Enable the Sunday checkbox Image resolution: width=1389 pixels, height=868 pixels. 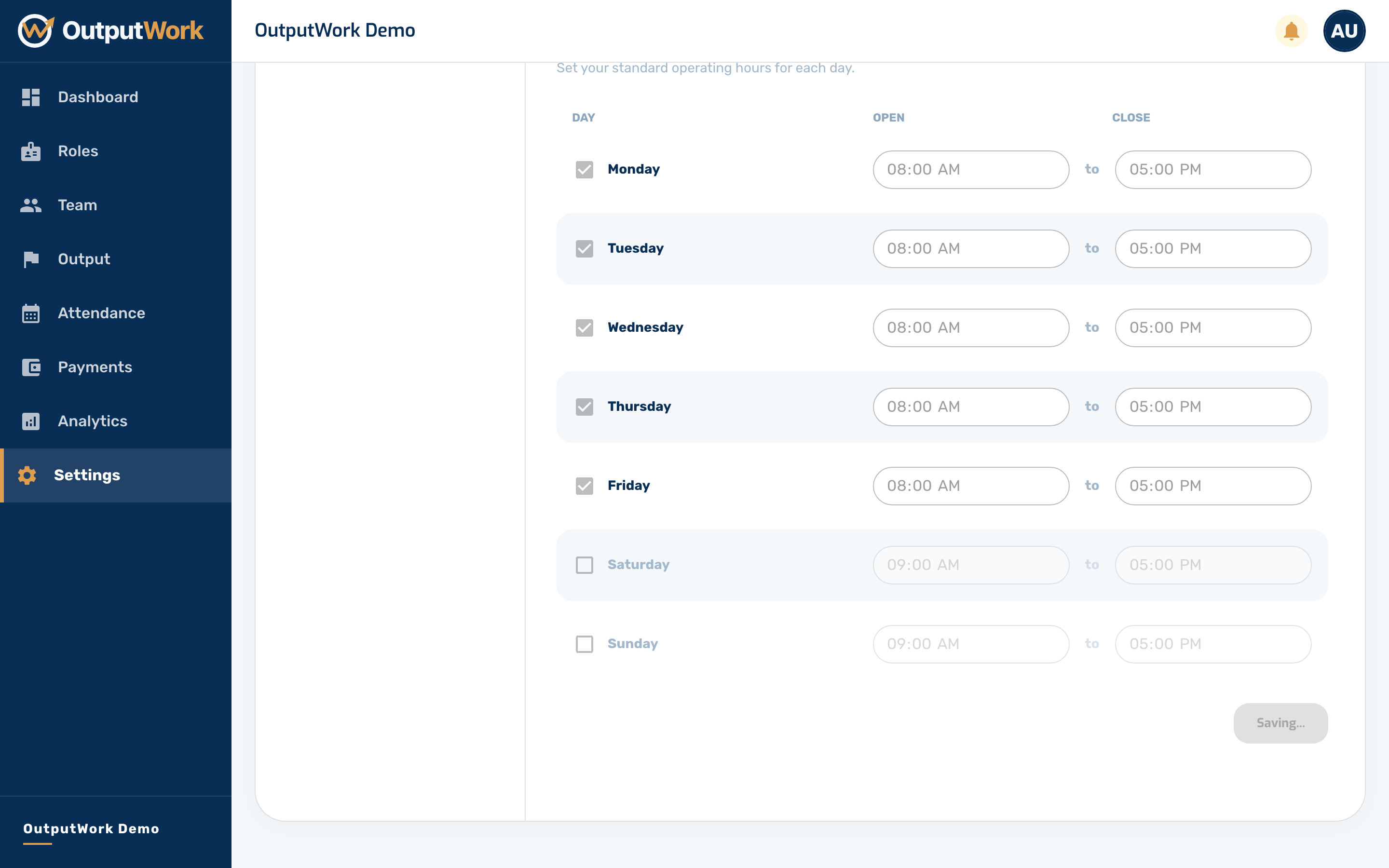pyautogui.click(x=585, y=644)
